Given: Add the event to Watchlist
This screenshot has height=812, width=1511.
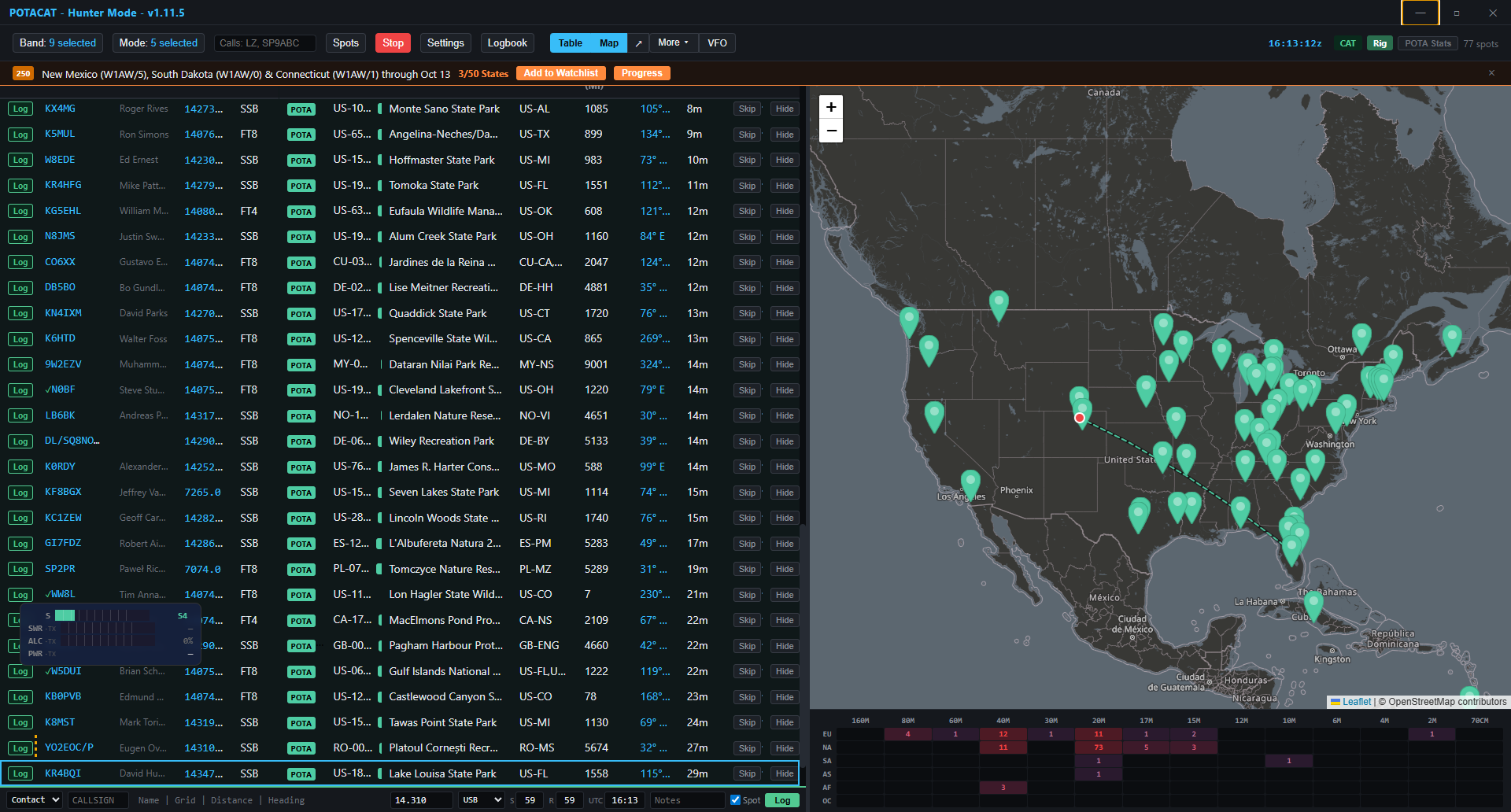Looking at the screenshot, I should (561, 73).
